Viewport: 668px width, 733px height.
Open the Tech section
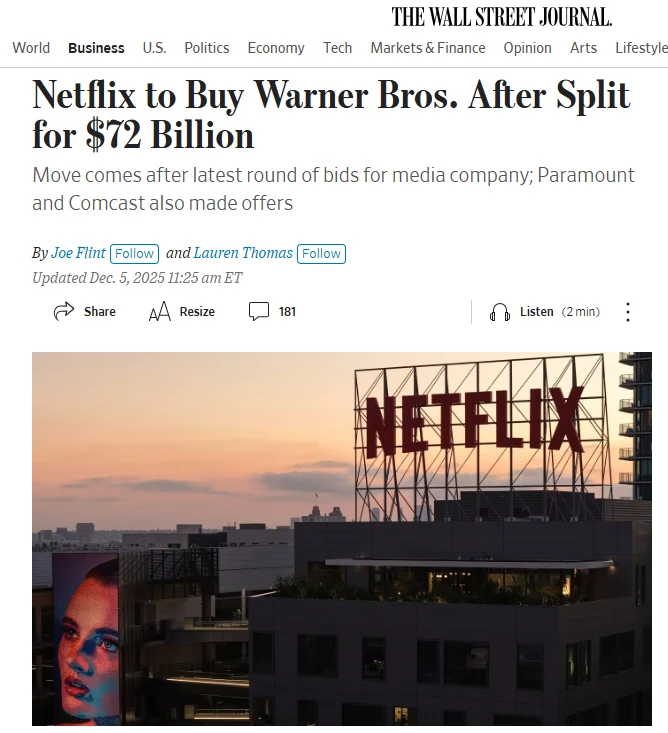pos(337,48)
